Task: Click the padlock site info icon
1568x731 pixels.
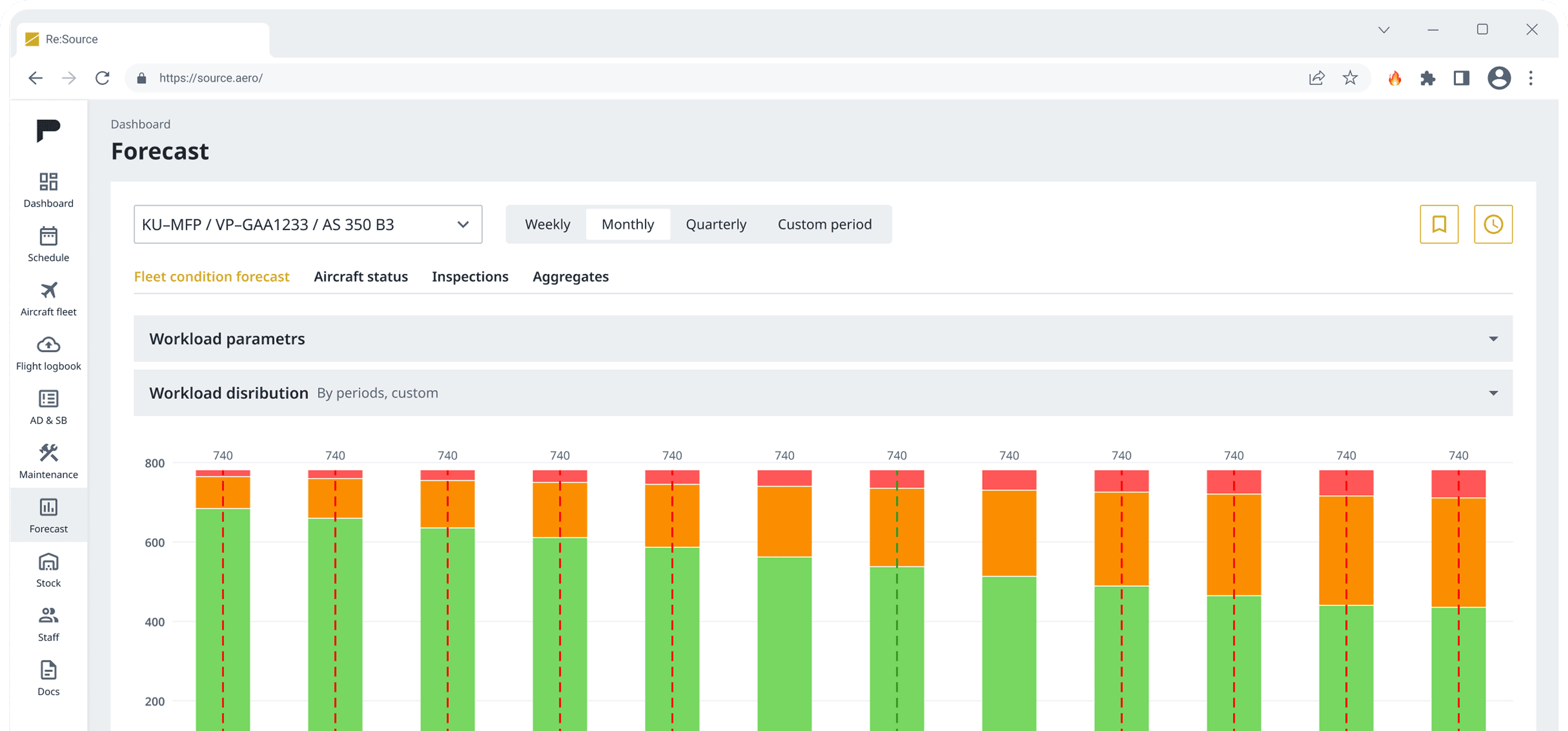Action: [142, 78]
